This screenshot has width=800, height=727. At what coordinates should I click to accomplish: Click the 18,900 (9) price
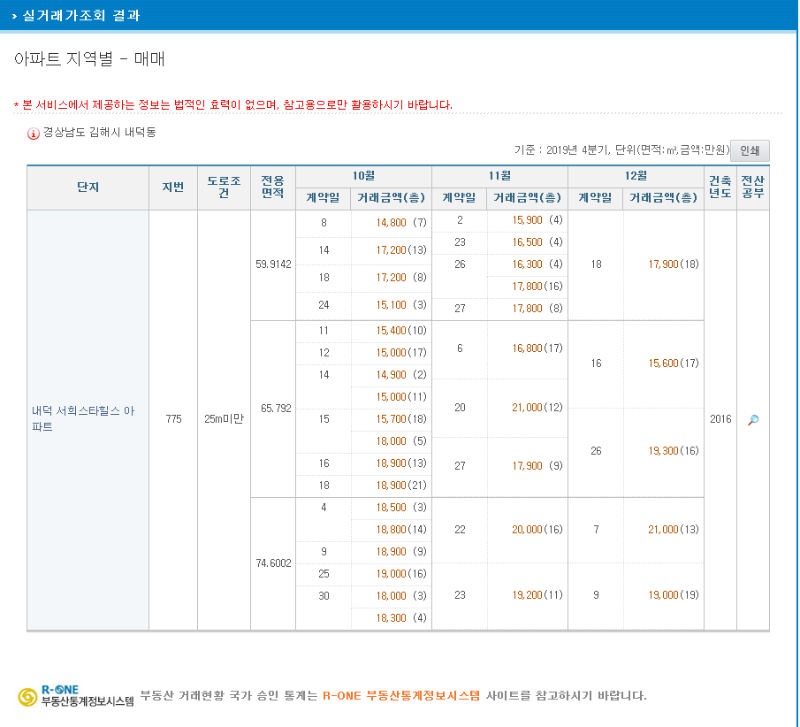tap(401, 551)
